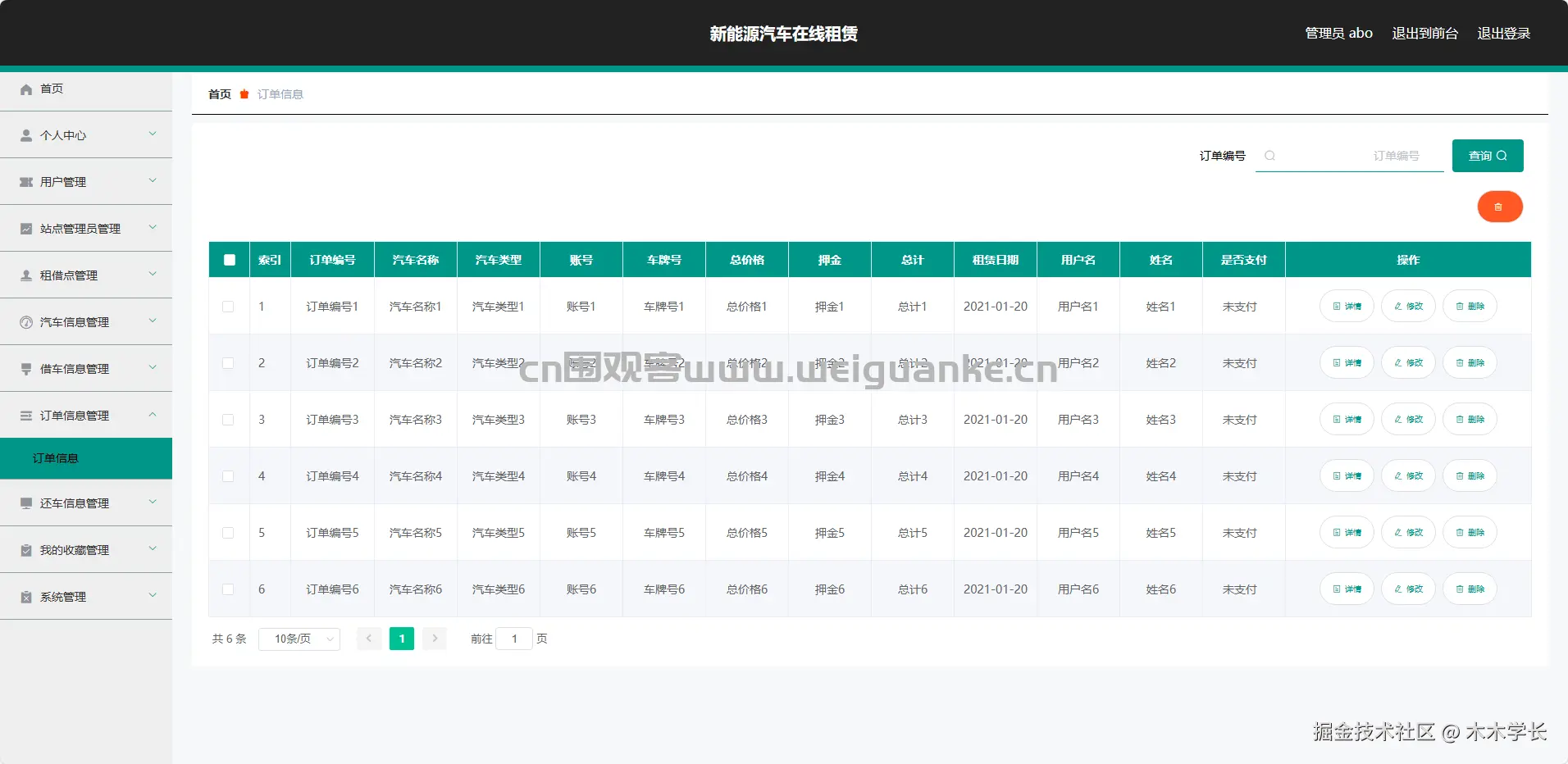Click 修改 edit button for 订单编号1
This screenshot has height=764, width=1568.
pyautogui.click(x=1408, y=307)
